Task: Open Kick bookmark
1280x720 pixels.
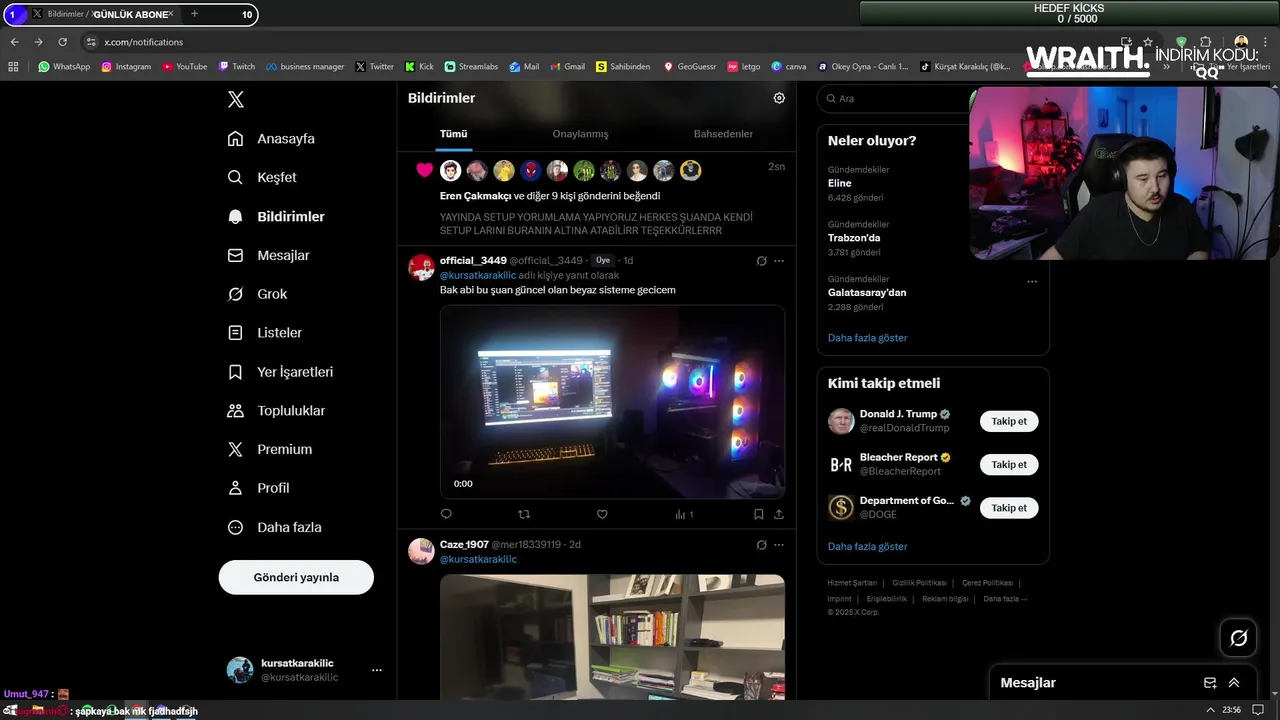Action: tap(419, 67)
